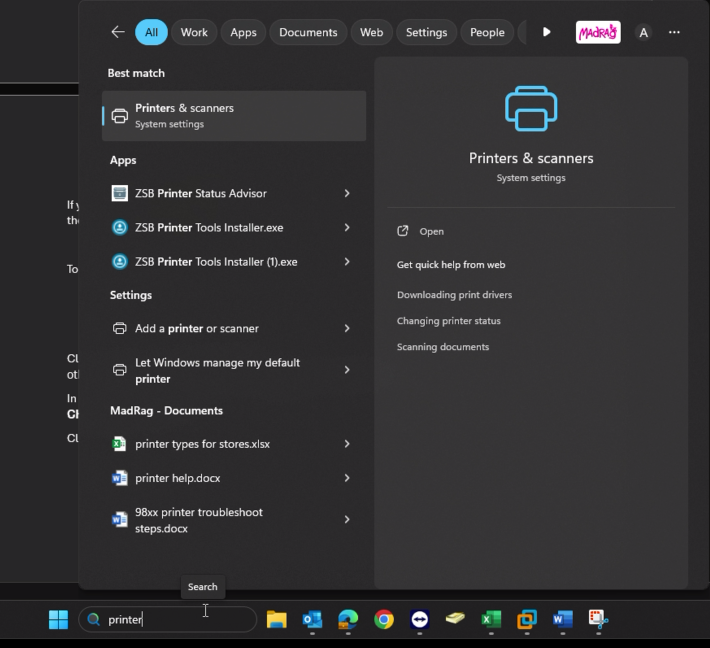Go back using the search panel arrow
This screenshot has height=648, width=710.
point(118,32)
